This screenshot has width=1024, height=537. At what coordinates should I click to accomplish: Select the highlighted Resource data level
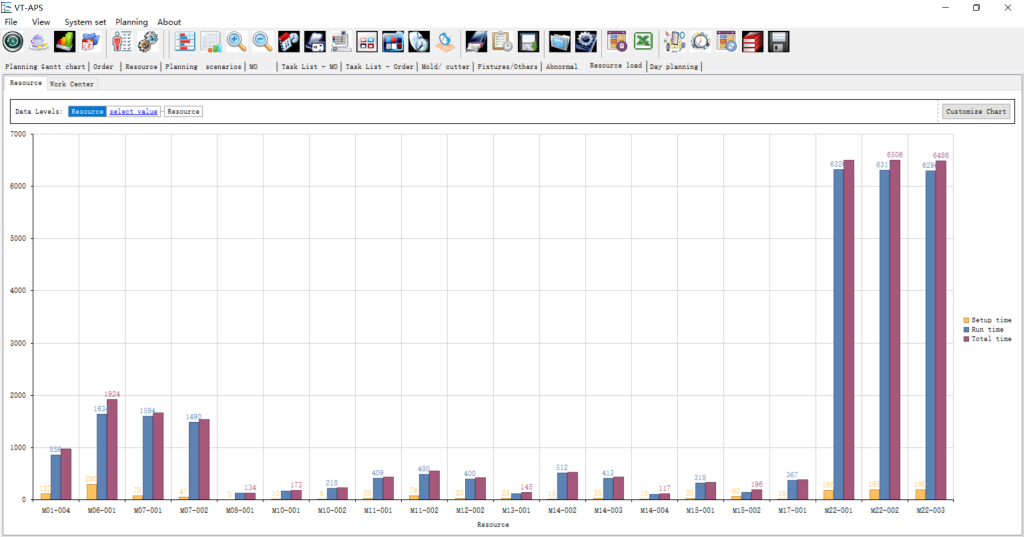pos(87,112)
